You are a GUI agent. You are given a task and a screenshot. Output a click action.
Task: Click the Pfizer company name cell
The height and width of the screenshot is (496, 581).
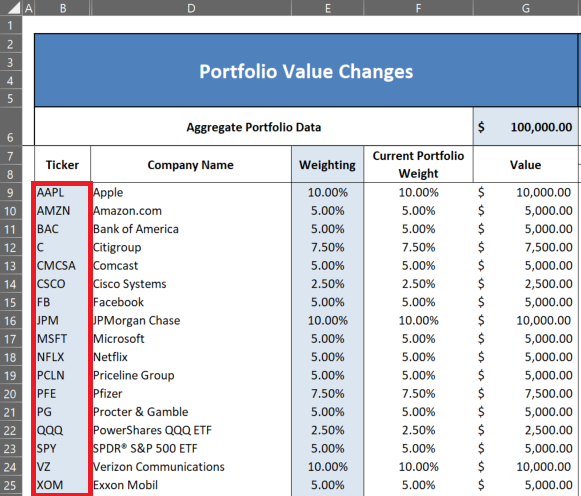coord(191,394)
